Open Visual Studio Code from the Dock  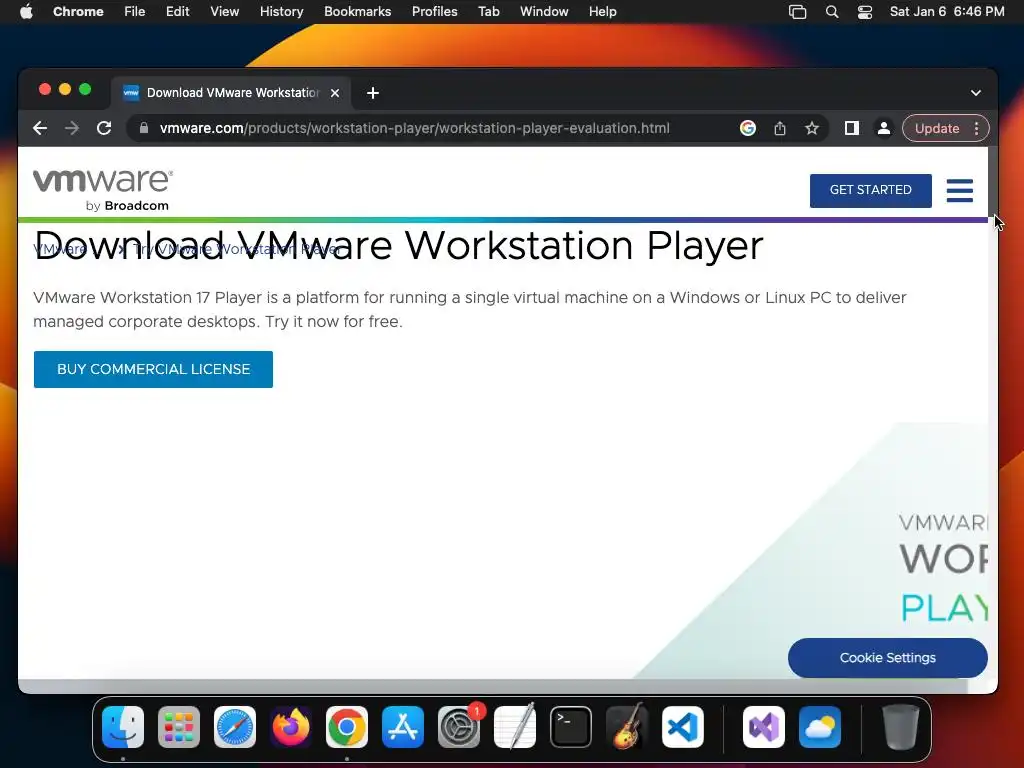coord(682,727)
